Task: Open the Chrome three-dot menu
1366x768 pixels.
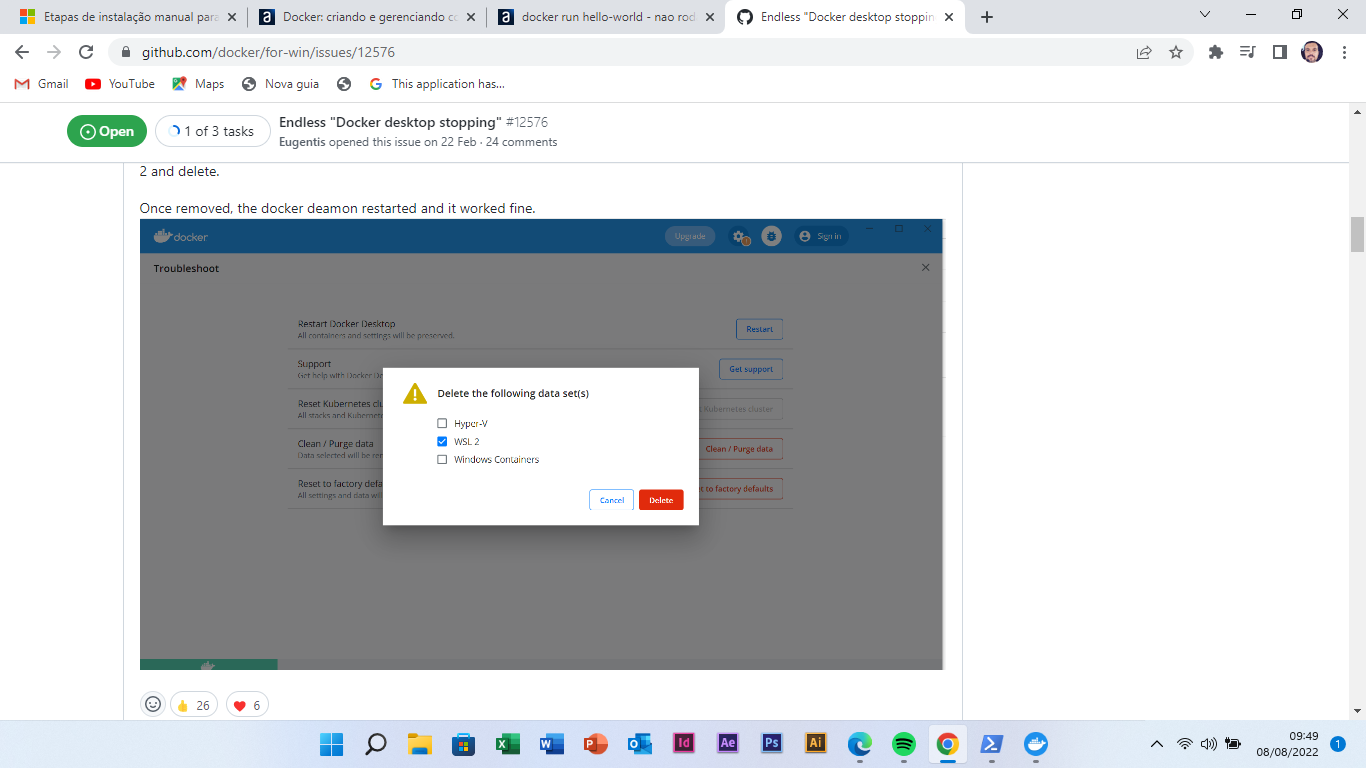Action: click(1343, 52)
